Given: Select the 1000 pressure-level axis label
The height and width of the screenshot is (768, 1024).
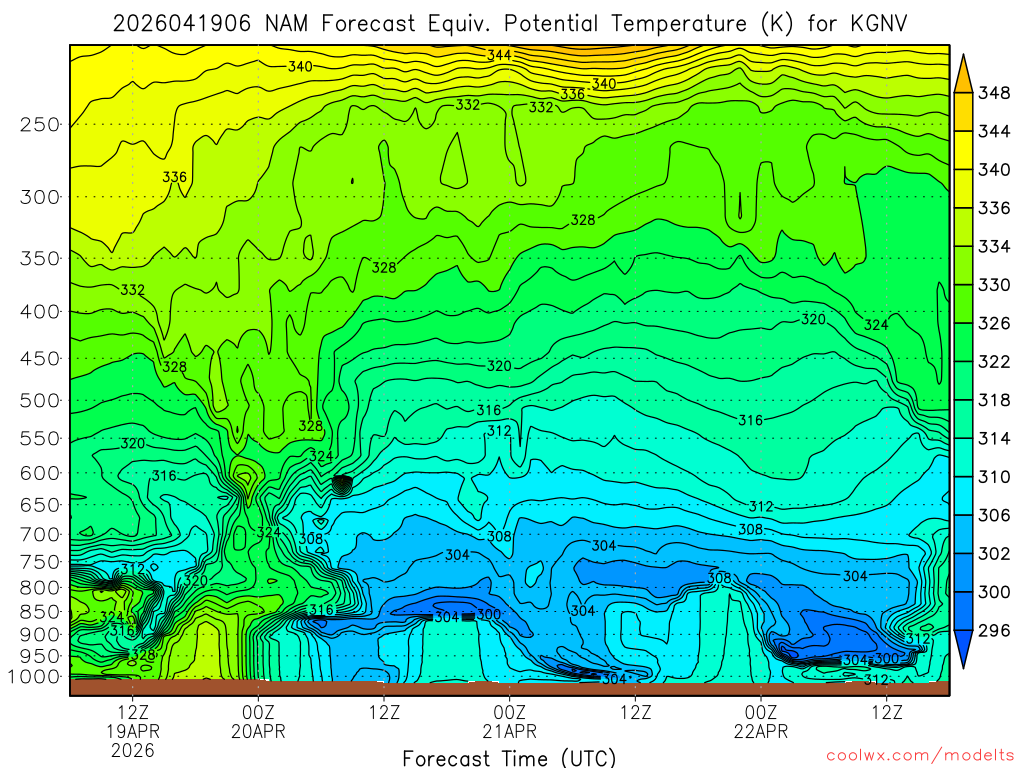Looking at the screenshot, I should pyautogui.click(x=34, y=677).
